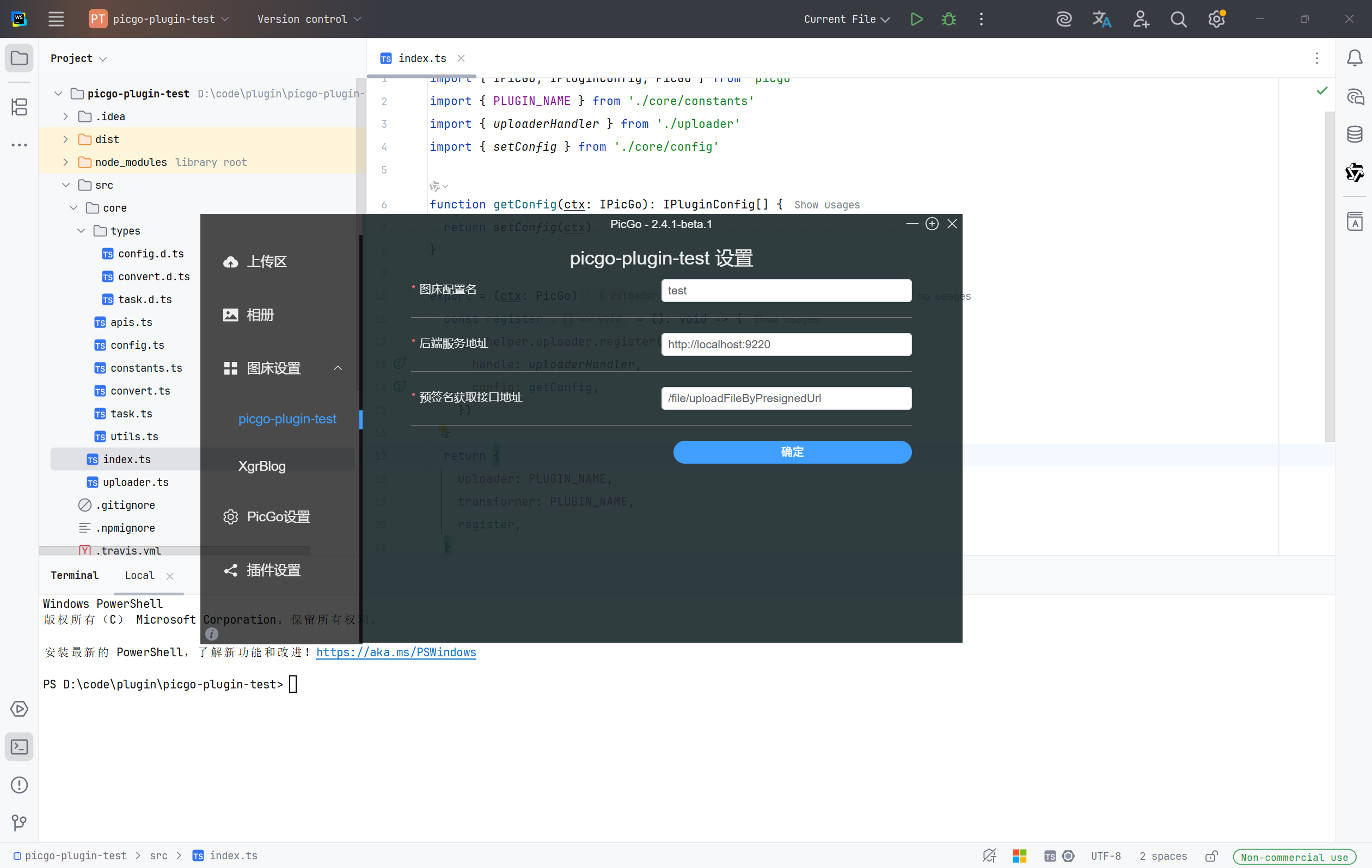Click the 图床配置名 input field
The image size is (1372, 868).
click(786, 291)
